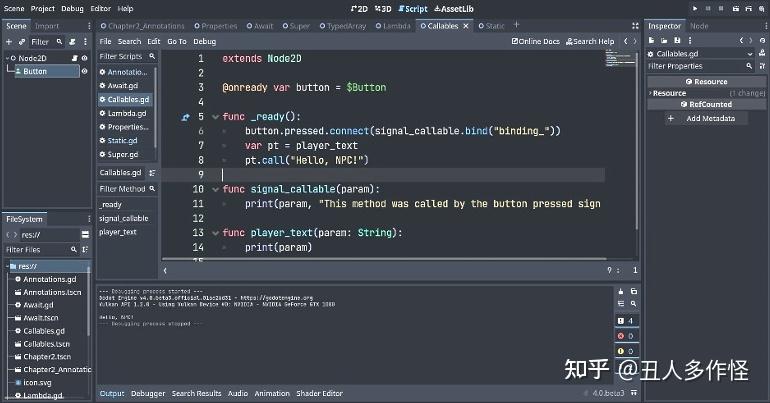Attach script icon in Scene dock toolbar
The image size is (770, 403).
[73, 42]
